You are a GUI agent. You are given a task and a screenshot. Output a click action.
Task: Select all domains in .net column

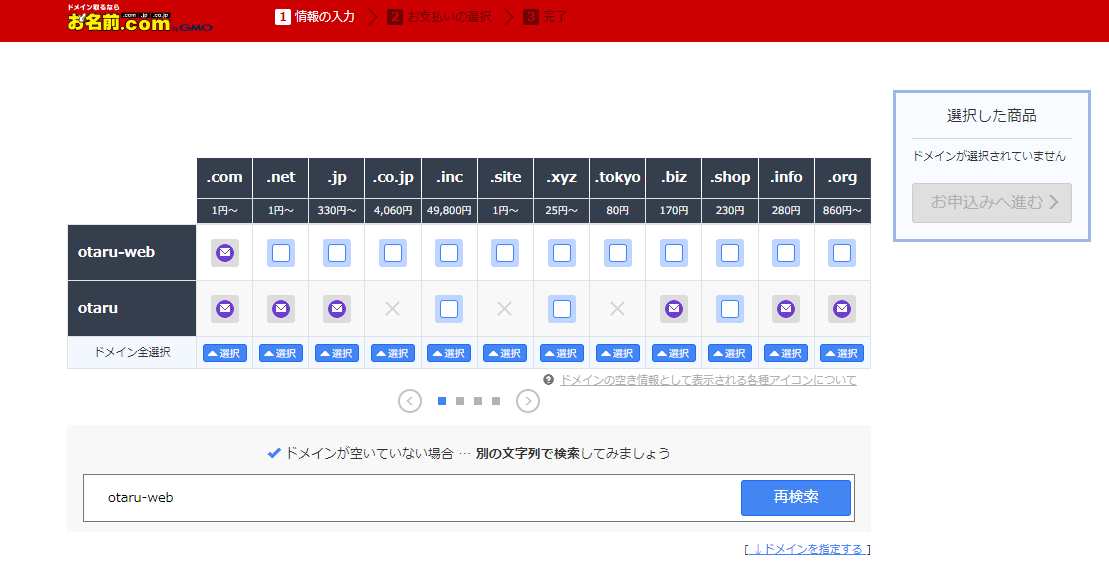tap(281, 353)
